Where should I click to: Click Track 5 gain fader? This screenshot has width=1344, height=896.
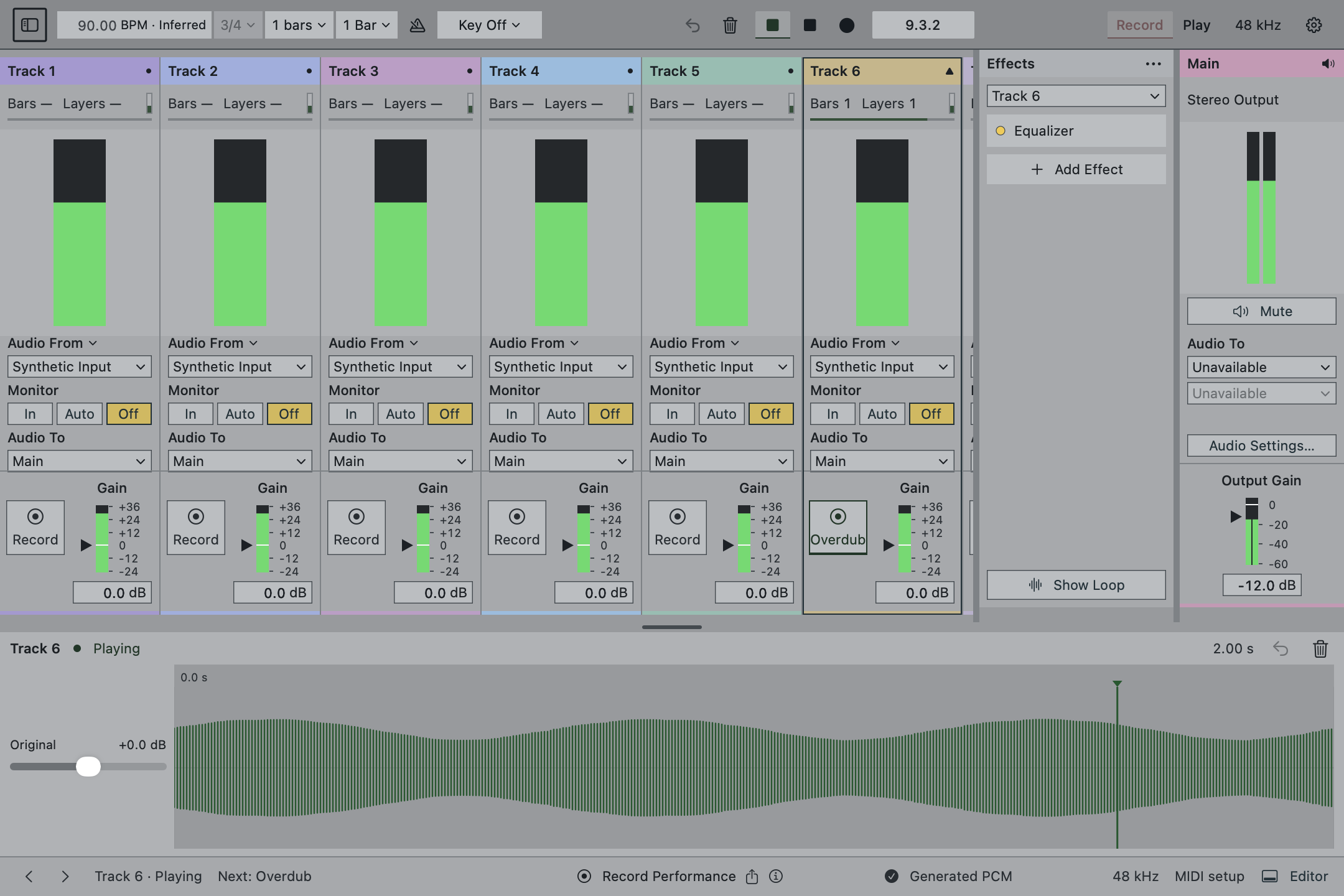[744, 539]
